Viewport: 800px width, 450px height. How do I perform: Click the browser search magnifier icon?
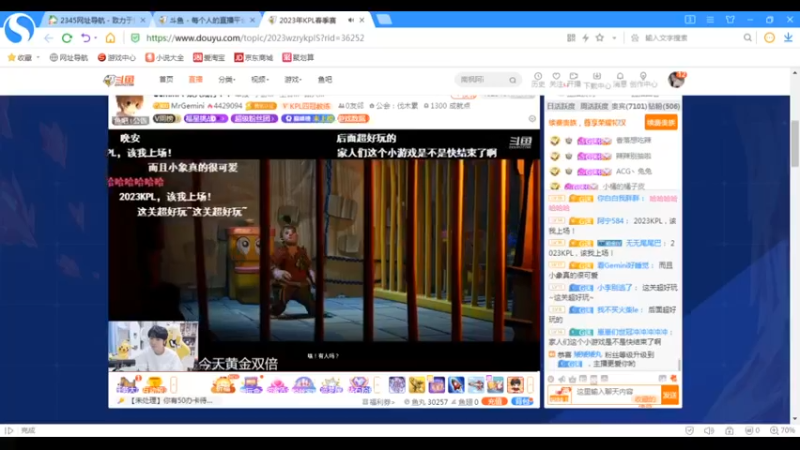point(747,38)
